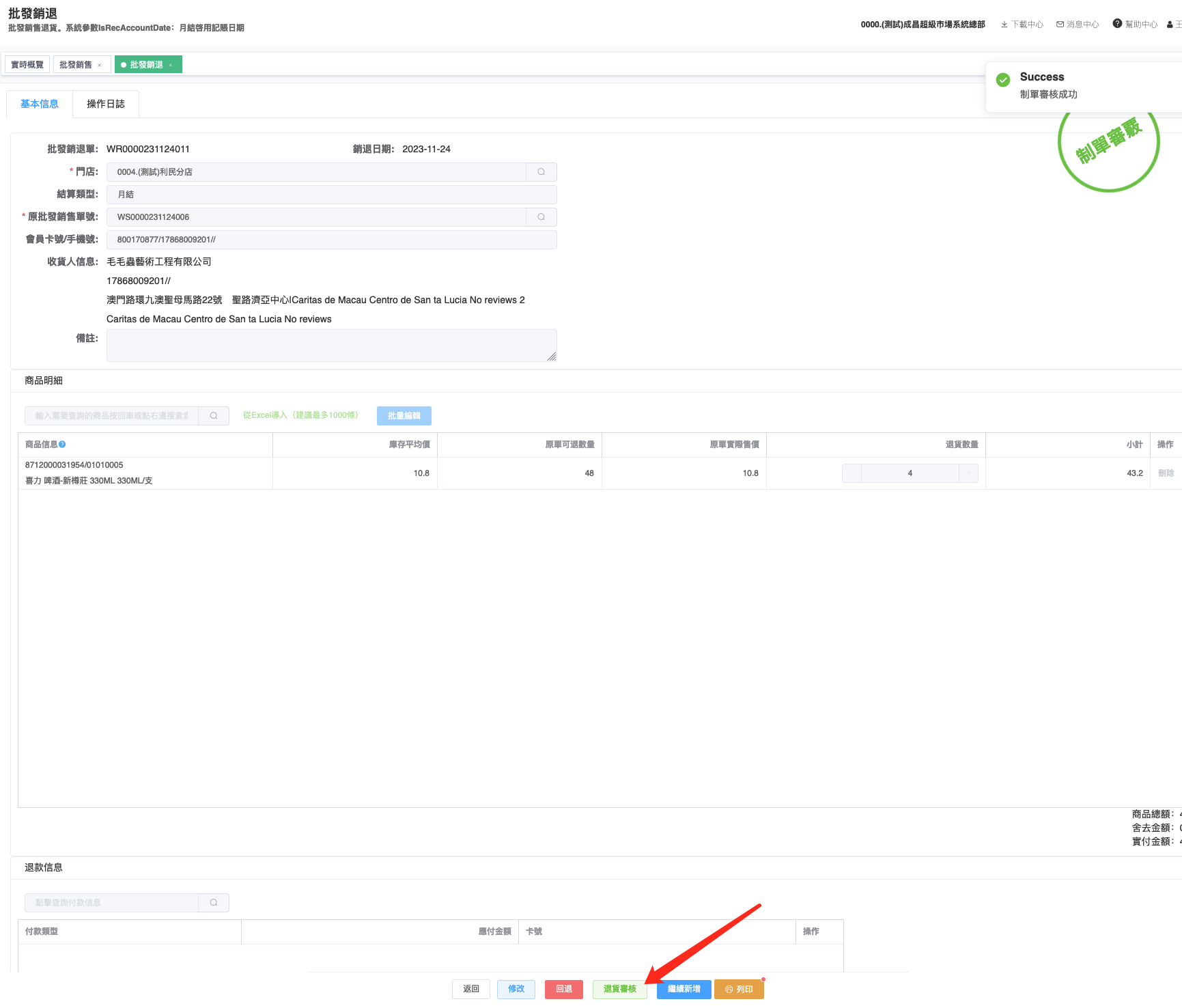Click the payment info search icon
The height and width of the screenshot is (1008, 1182).
(x=214, y=903)
